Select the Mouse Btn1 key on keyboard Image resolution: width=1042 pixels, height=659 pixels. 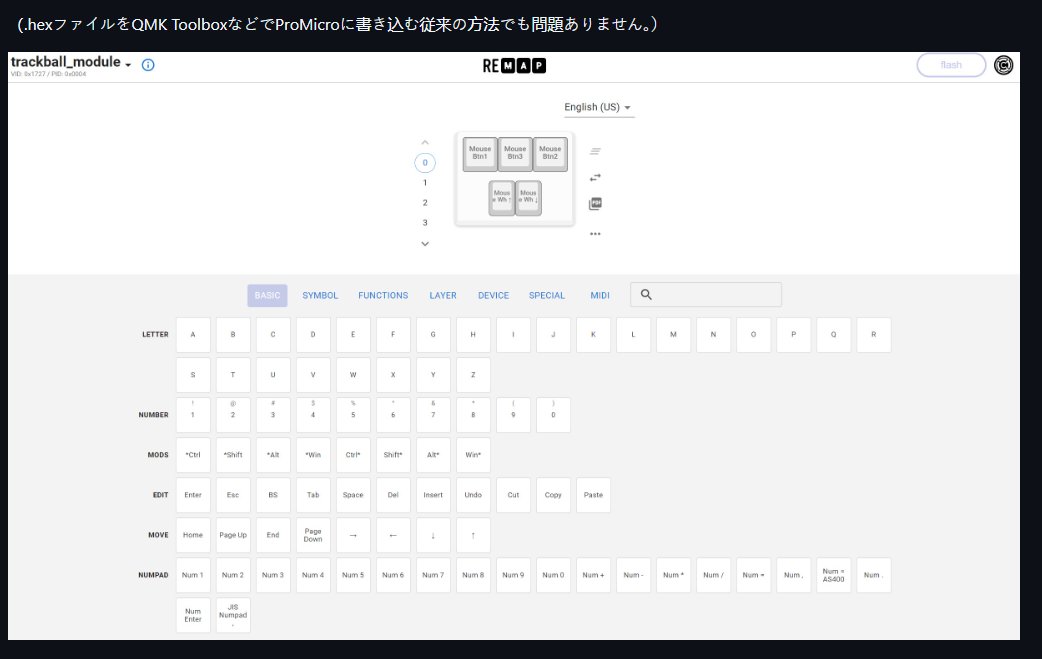480,153
